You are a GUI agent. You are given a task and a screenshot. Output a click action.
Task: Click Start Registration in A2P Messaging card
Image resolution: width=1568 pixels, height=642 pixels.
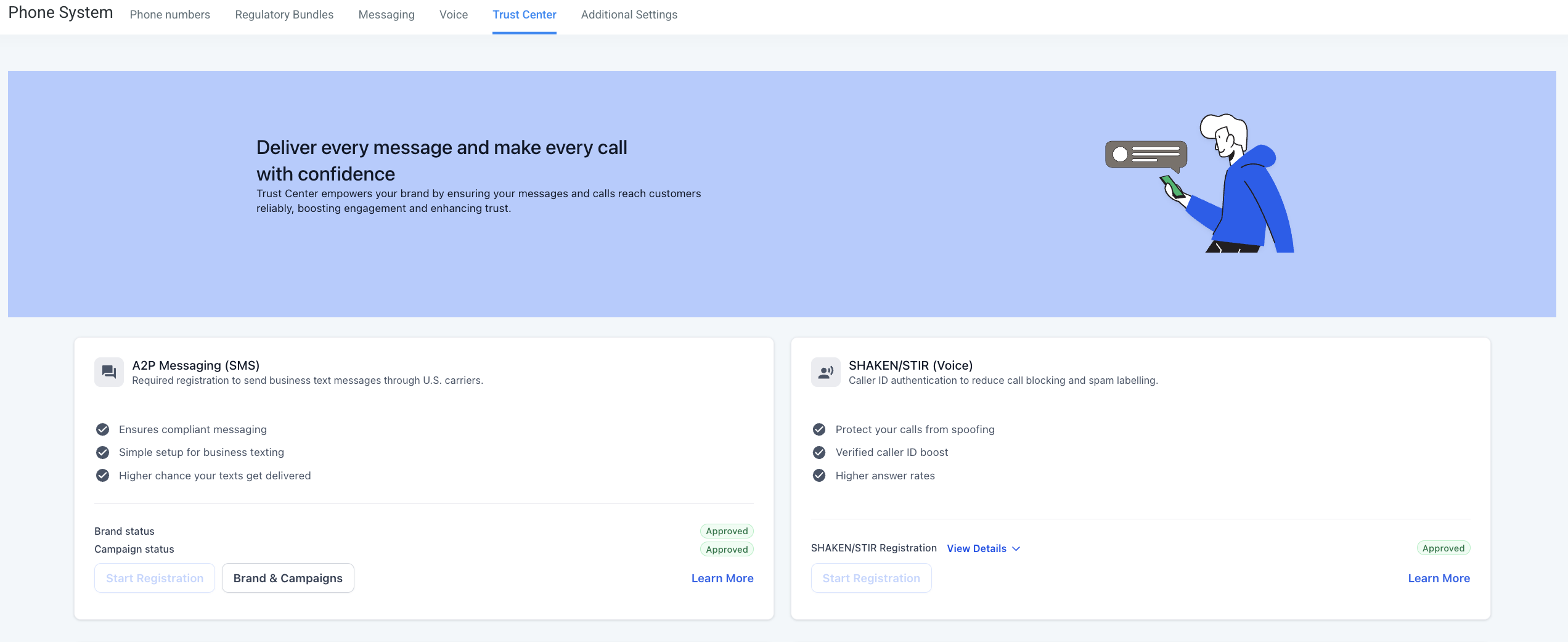pos(155,578)
